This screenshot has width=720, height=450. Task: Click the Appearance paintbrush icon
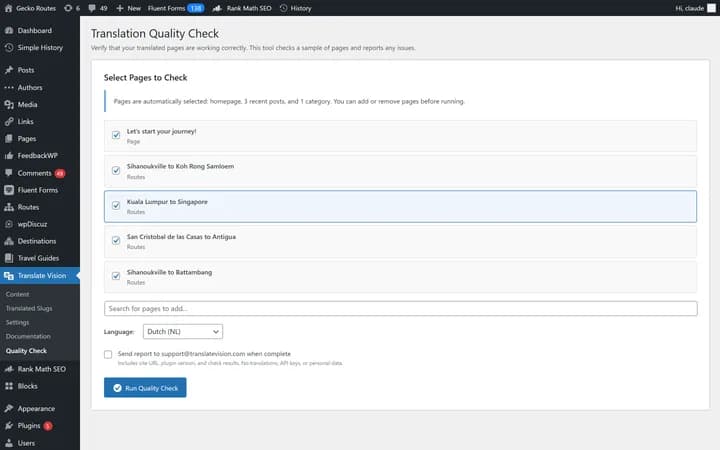click(9, 408)
